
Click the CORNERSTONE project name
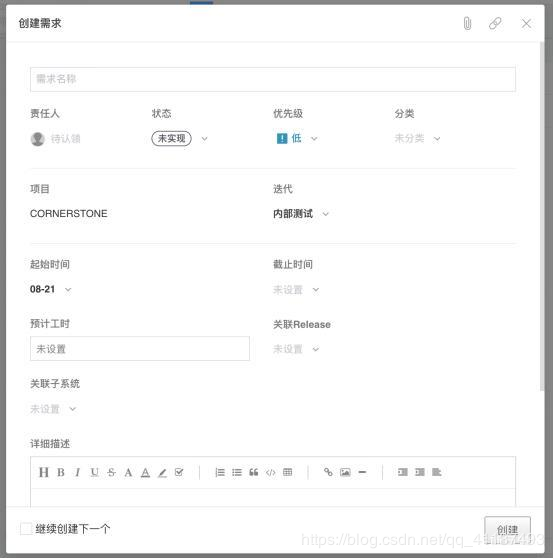[x=69, y=214]
